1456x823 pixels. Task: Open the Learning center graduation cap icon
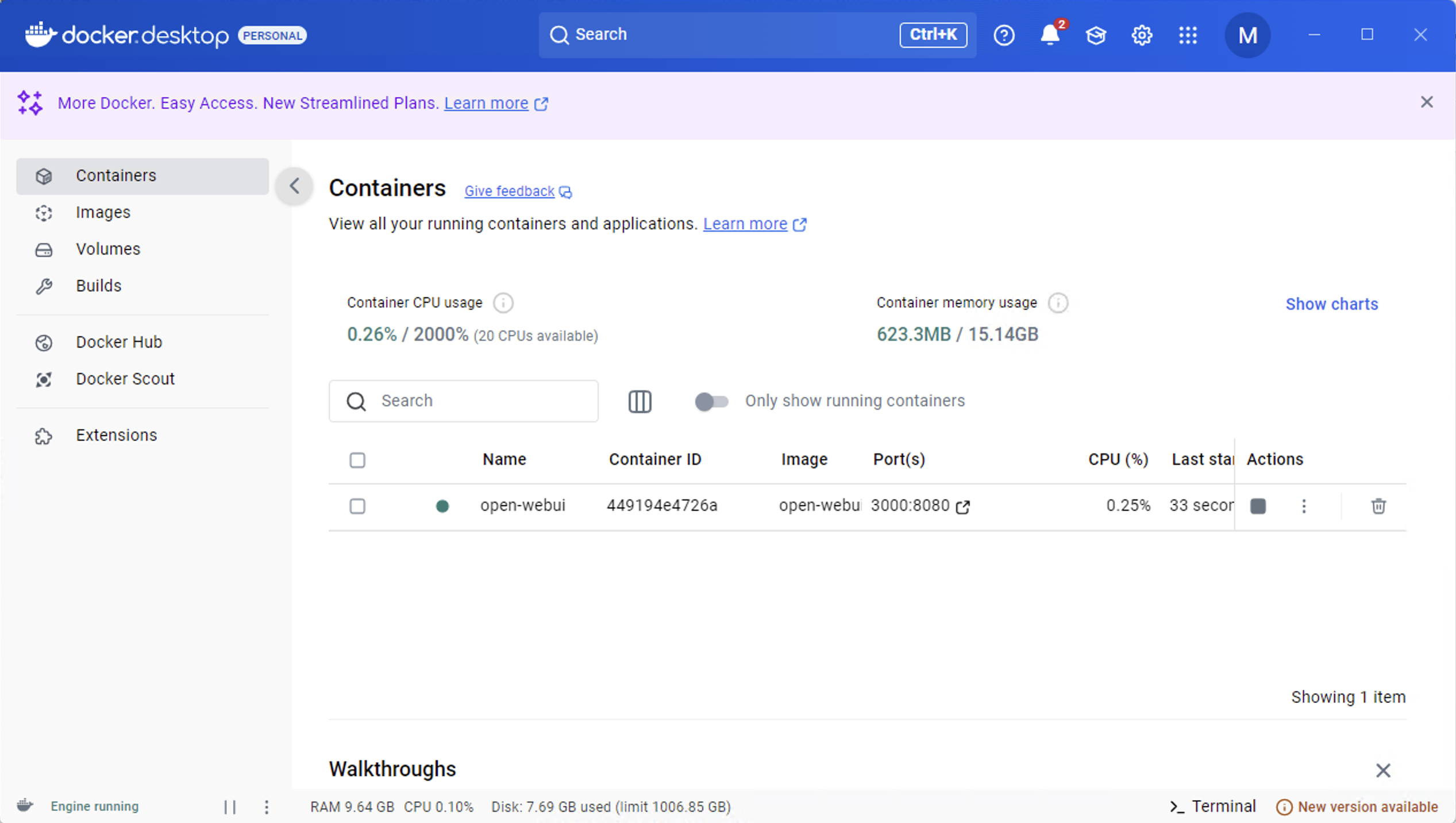point(1095,35)
